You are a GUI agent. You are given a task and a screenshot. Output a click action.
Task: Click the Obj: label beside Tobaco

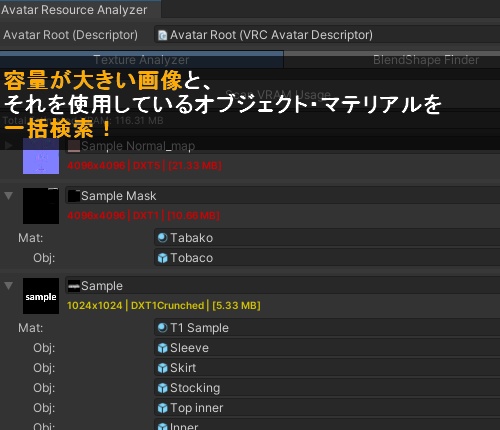(x=44, y=258)
